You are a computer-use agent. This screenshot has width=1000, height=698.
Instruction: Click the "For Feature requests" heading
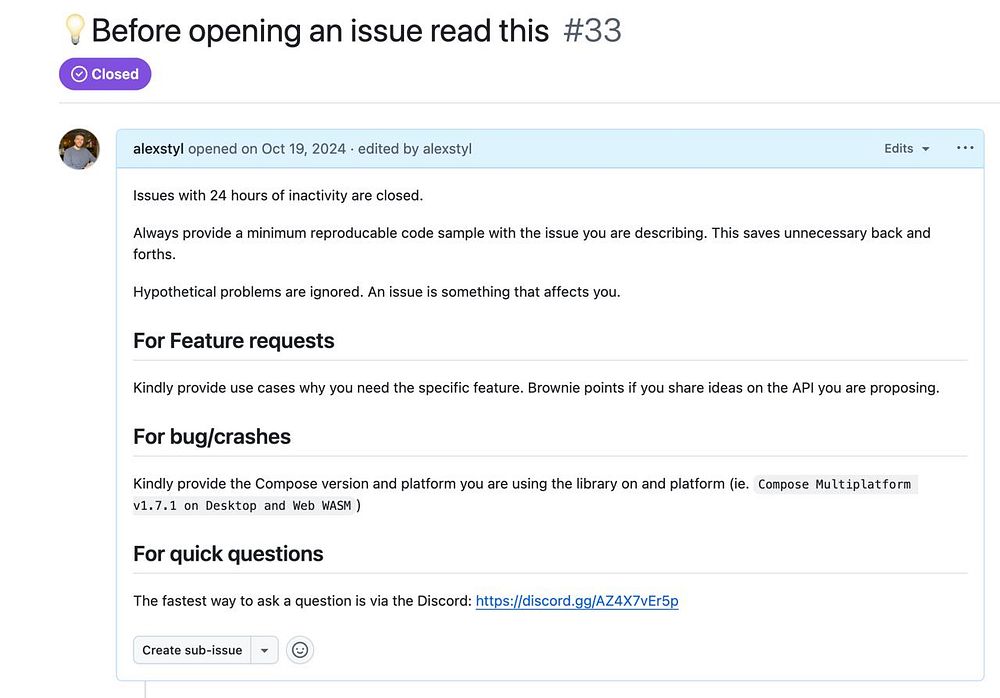[234, 341]
